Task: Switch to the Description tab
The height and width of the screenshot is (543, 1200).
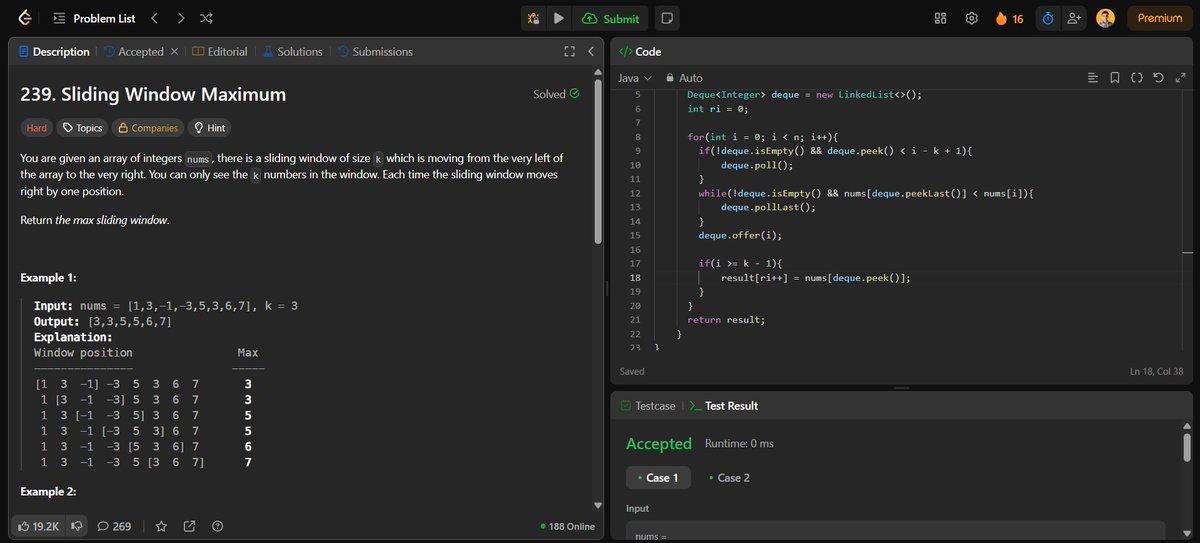Action: pyautogui.click(x=54, y=51)
